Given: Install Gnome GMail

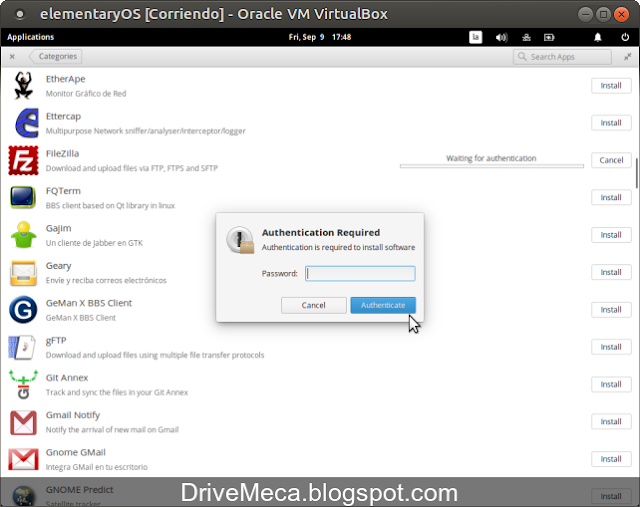Looking at the screenshot, I should click(611, 459).
